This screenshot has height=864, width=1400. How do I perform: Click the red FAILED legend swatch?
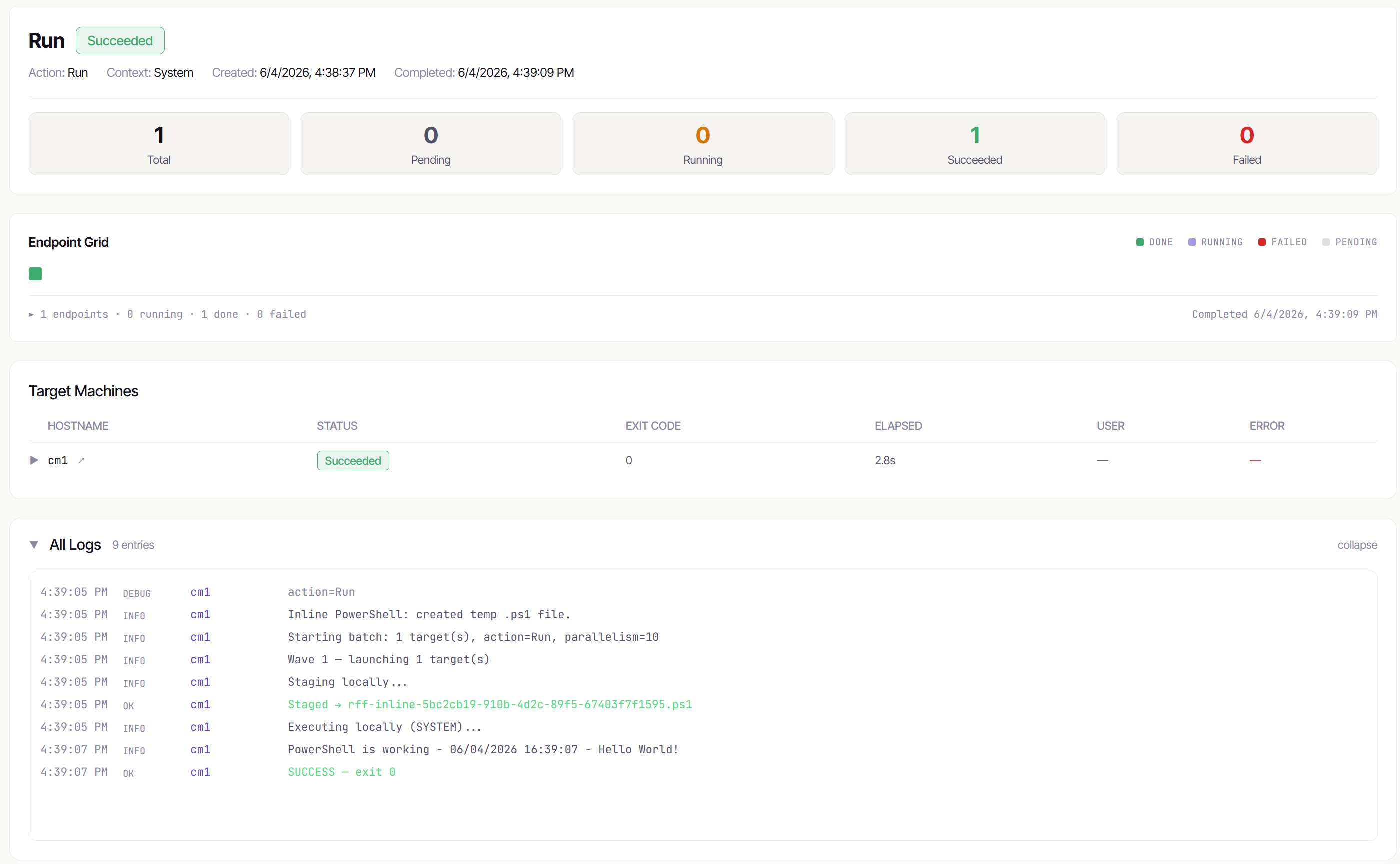point(1262,242)
